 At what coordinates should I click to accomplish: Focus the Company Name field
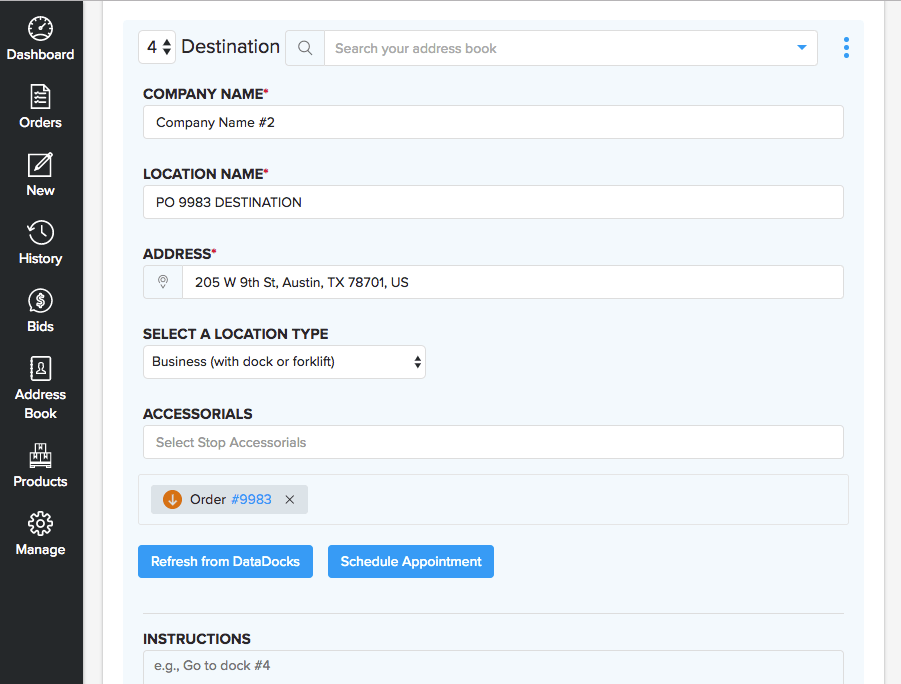point(493,122)
